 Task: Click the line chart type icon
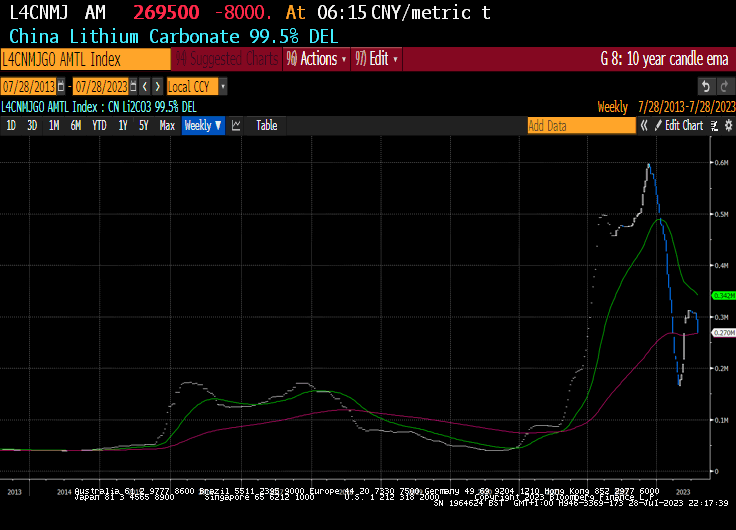click(x=237, y=125)
